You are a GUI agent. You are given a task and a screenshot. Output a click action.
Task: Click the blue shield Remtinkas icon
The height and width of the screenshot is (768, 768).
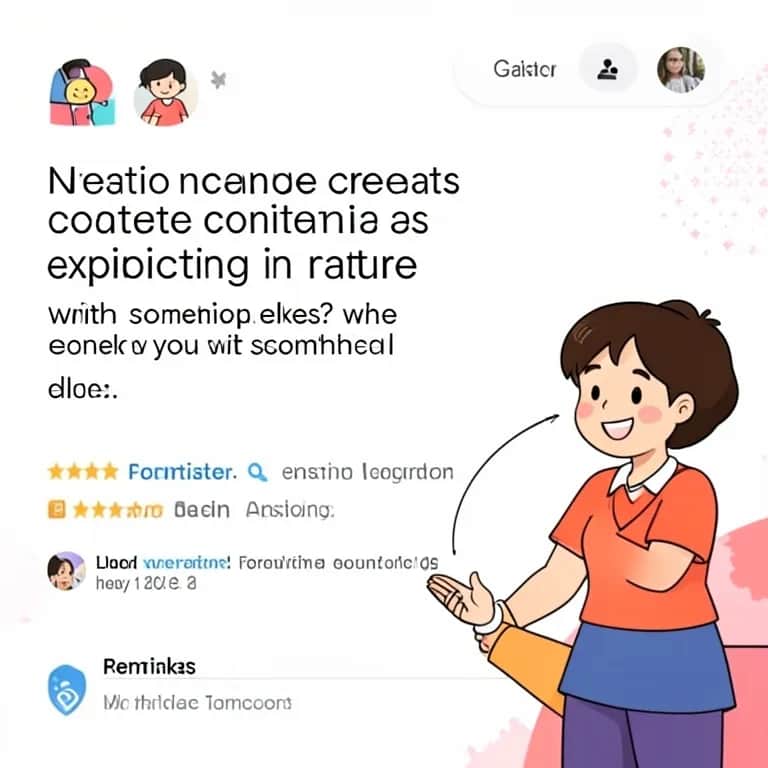(x=67, y=690)
